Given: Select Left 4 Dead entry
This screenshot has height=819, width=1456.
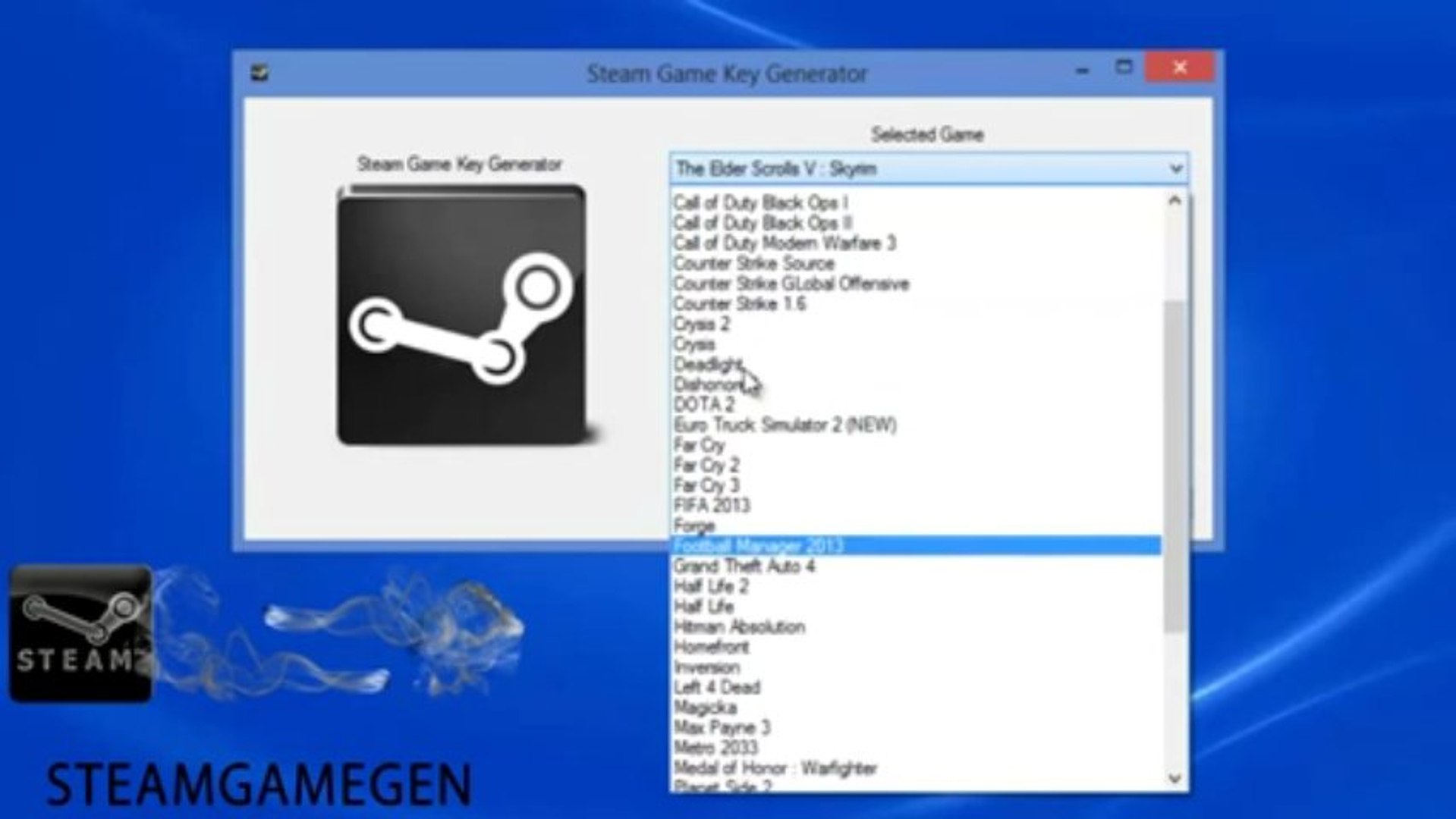Looking at the screenshot, I should pos(717,687).
